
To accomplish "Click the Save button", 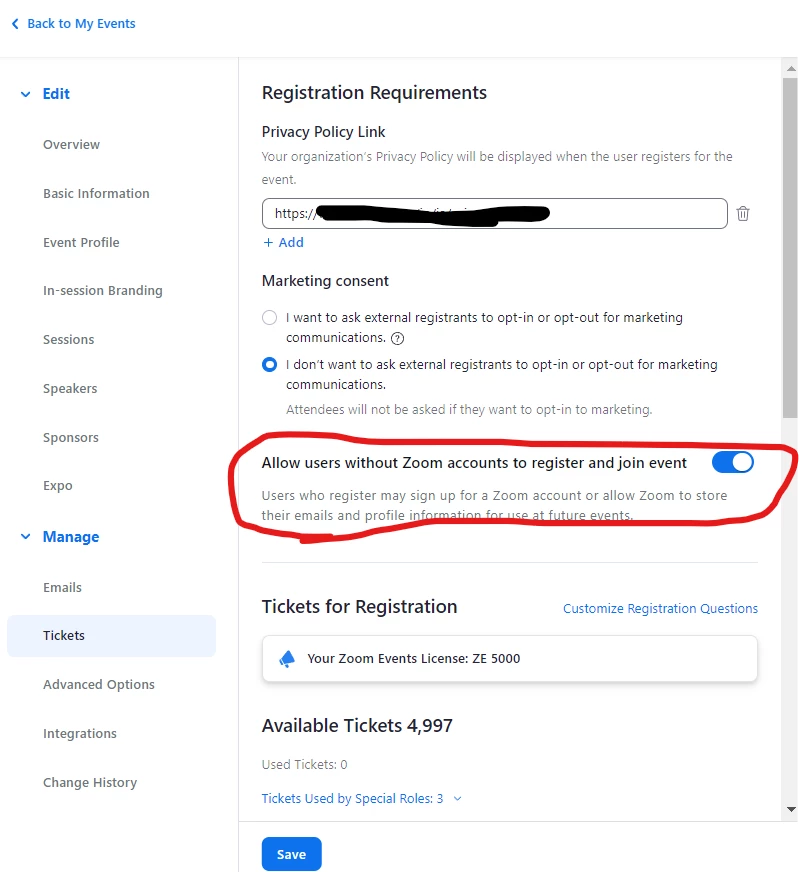I will [x=291, y=854].
